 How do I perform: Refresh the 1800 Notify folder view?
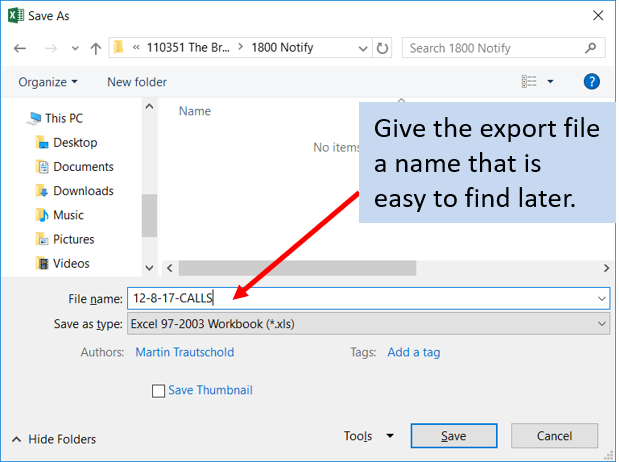click(383, 48)
